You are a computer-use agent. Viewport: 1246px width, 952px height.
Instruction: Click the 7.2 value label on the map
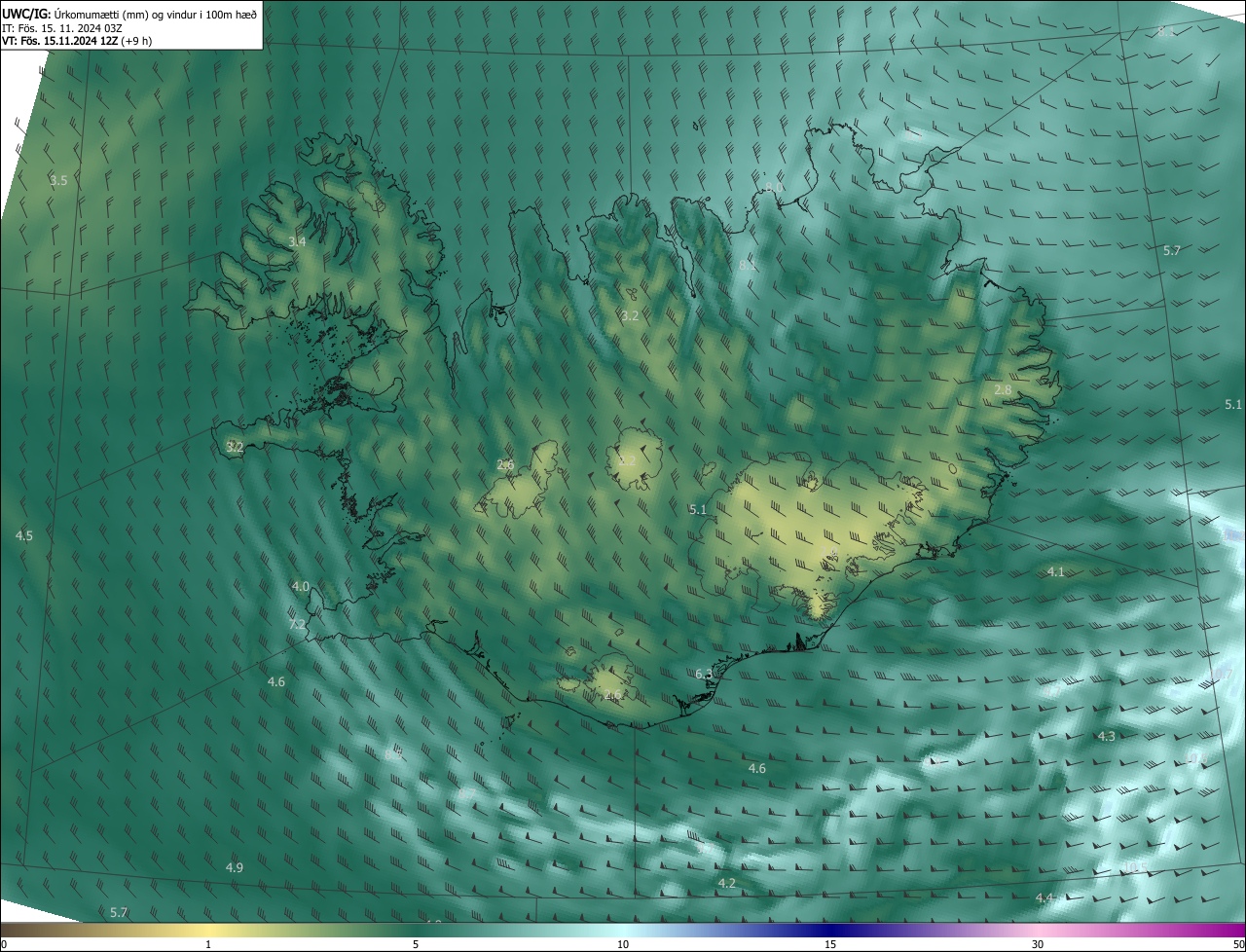[x=298, y=624]
